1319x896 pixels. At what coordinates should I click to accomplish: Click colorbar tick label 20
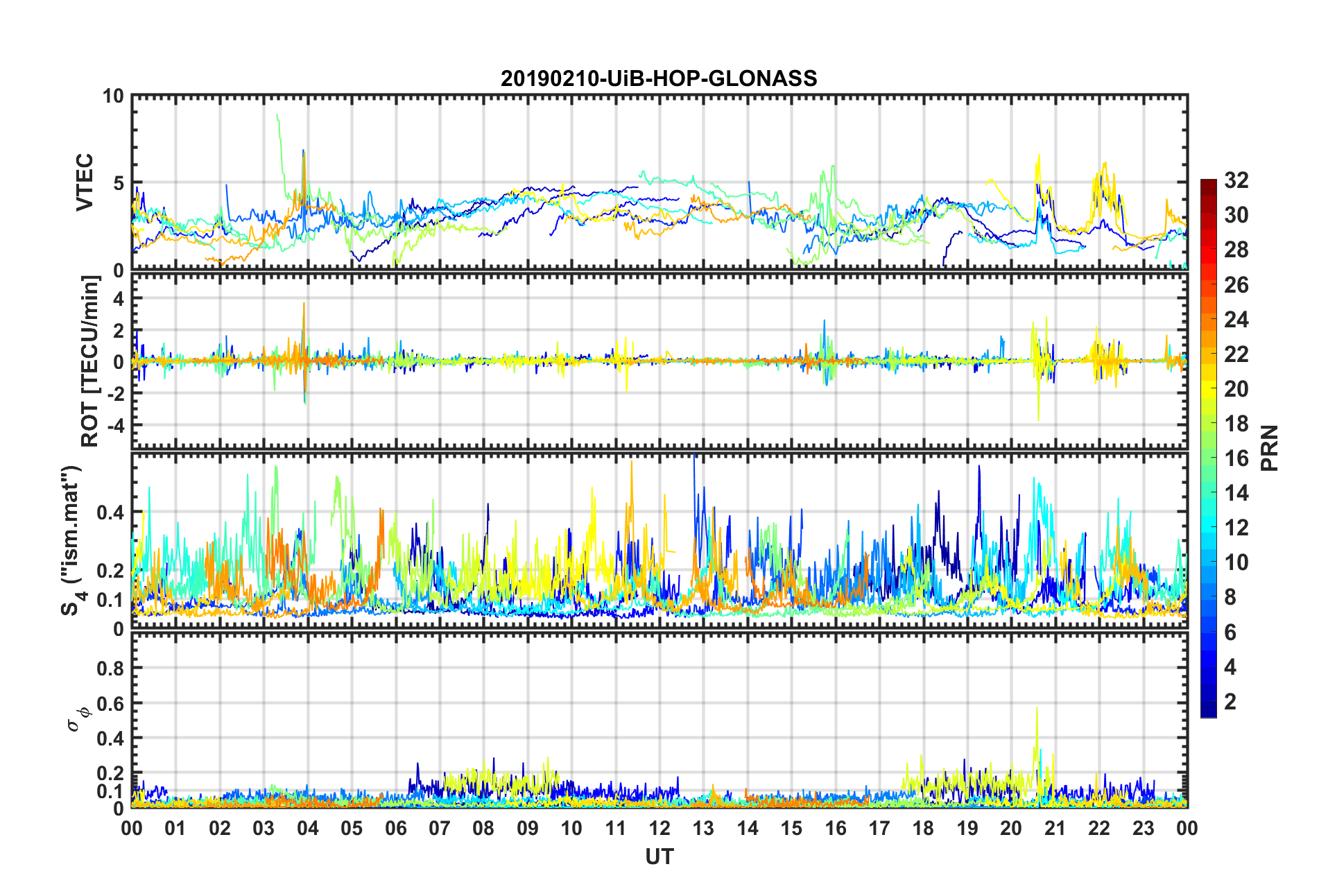click(1236, 388)
